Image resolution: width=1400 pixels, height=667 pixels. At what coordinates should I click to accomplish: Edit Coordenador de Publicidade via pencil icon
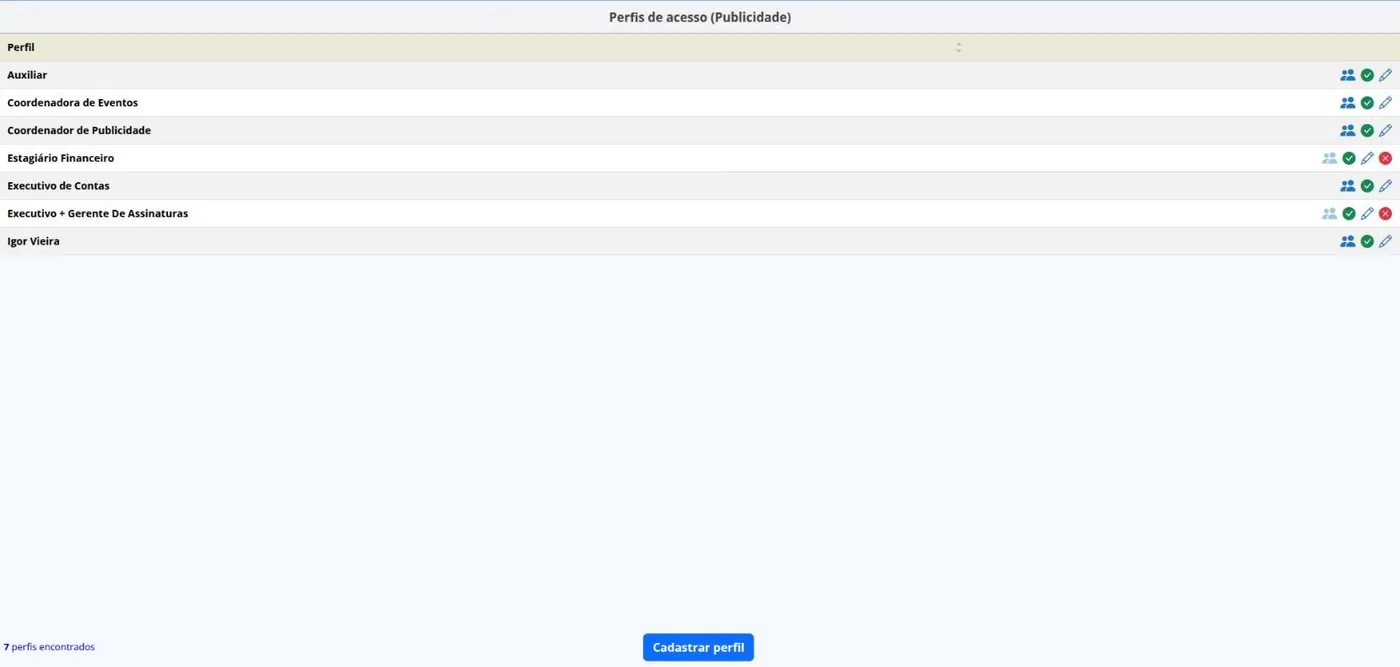[x=1385, y=131]
